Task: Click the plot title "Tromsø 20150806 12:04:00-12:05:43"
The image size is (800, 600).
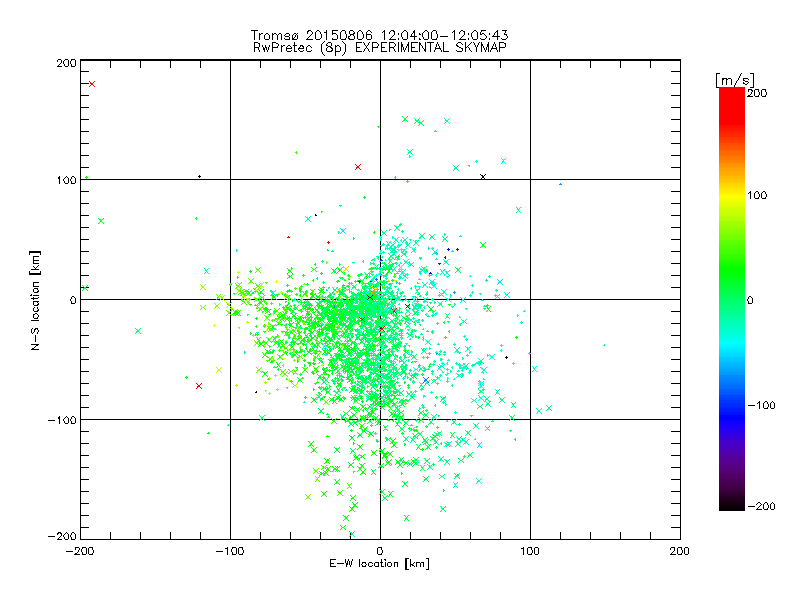Action: coord(379,35)
